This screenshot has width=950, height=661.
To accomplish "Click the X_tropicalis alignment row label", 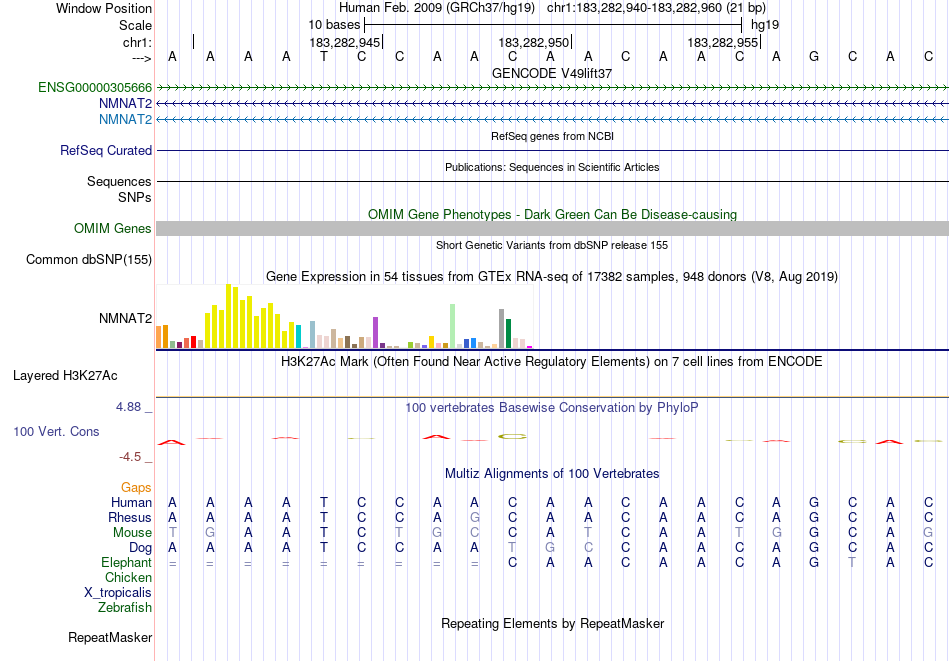I will pos(118,593).
